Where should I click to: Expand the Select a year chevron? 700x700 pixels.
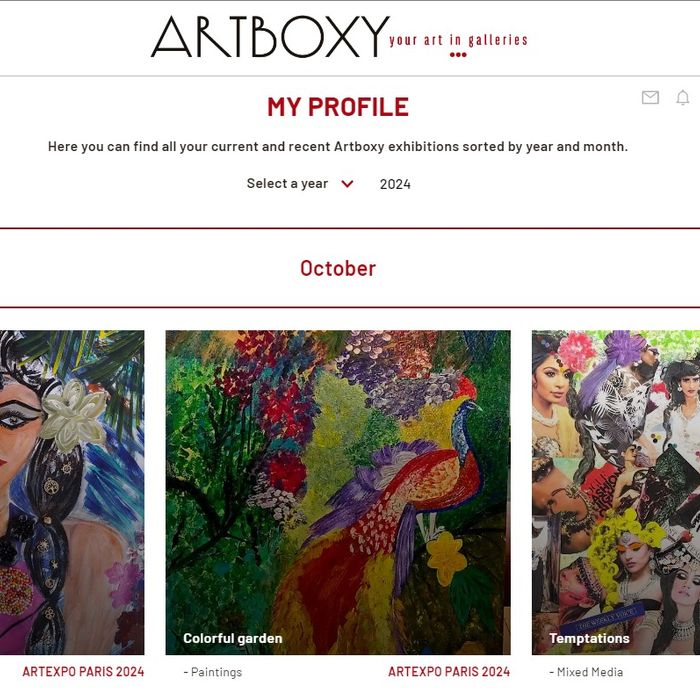click(x=347, y=184)
